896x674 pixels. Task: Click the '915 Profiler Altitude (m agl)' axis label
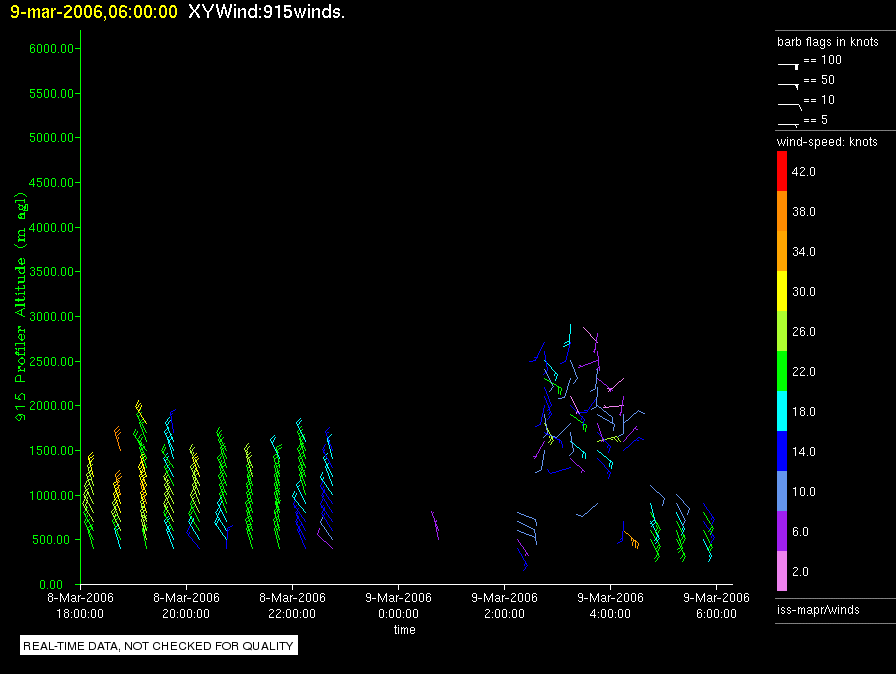(x=21, y=307)
